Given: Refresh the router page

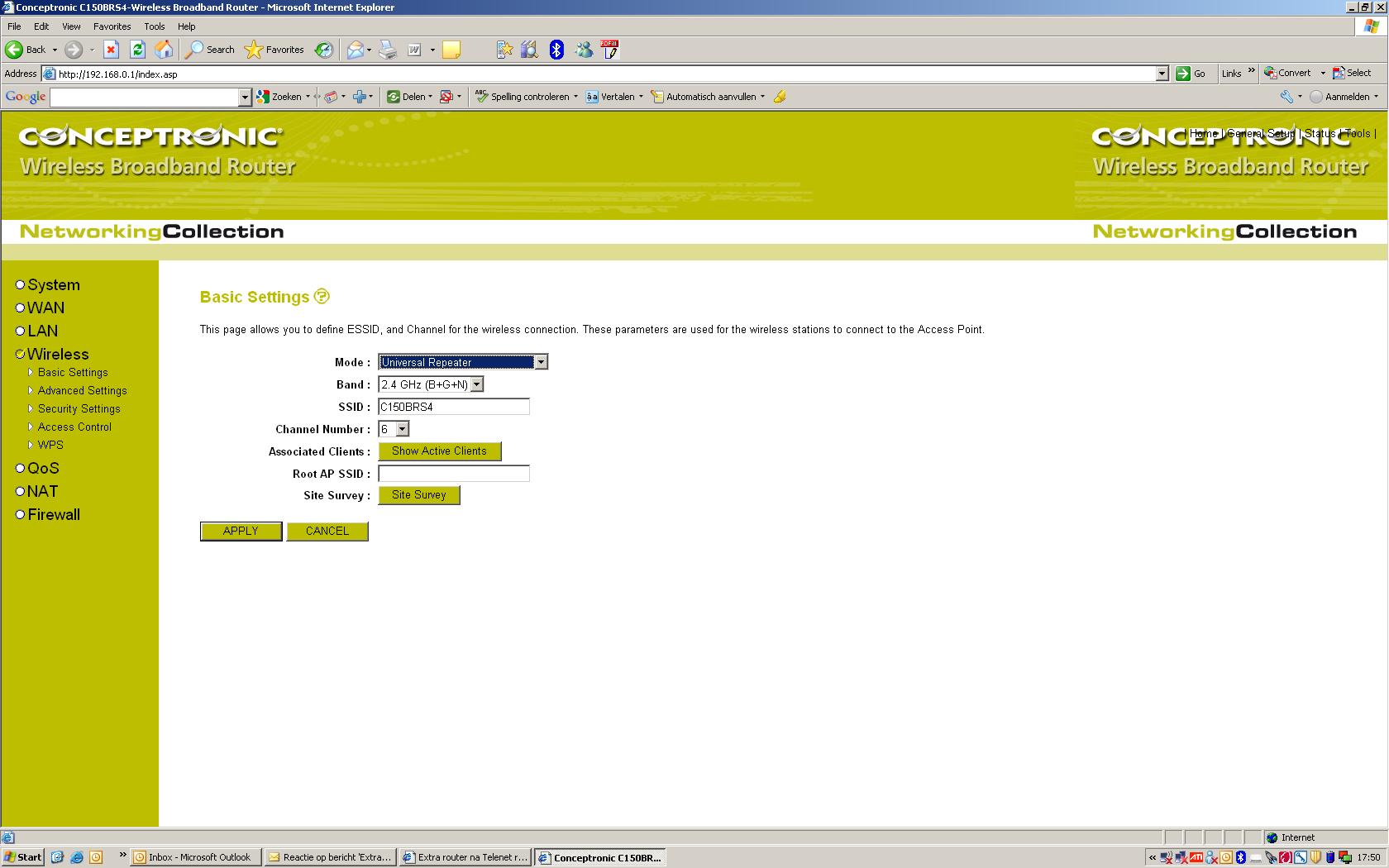Looking at the screenshot, I should 137,50.
